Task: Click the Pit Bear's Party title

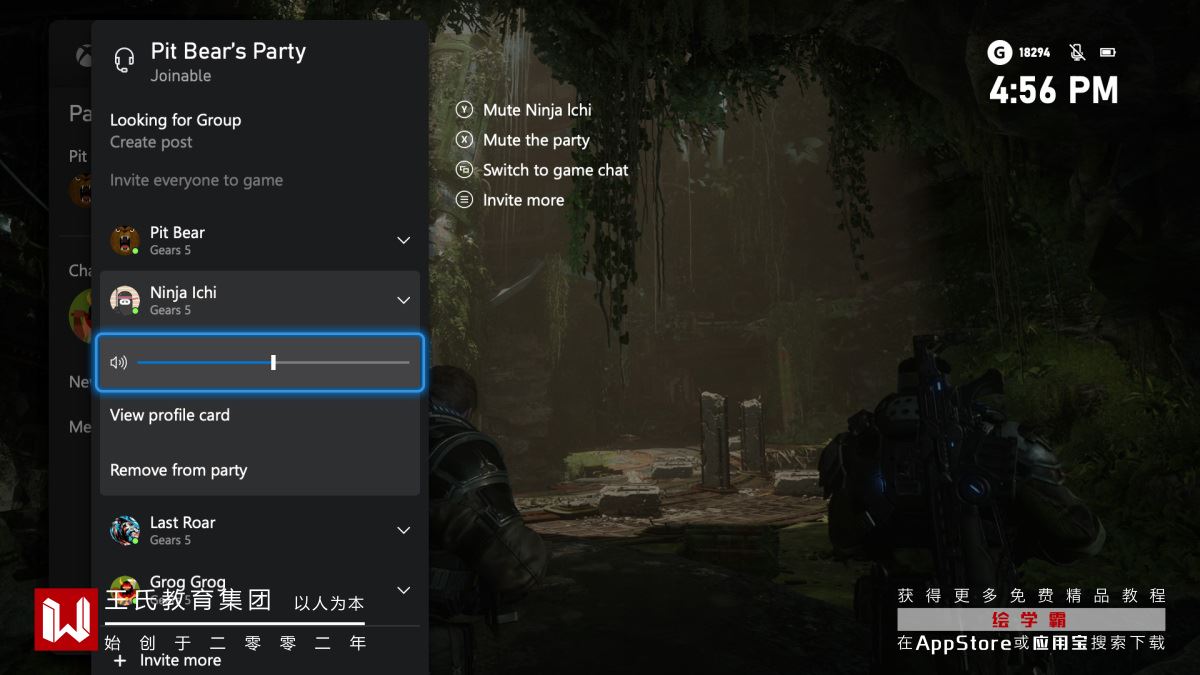Action: click(228, 52)
